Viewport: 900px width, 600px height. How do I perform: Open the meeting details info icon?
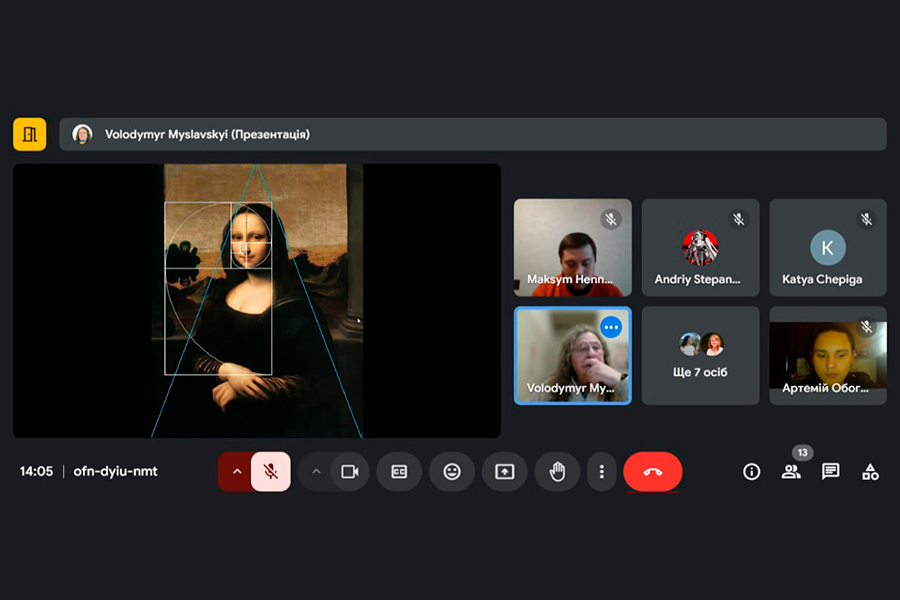click(x=751, y=471)
